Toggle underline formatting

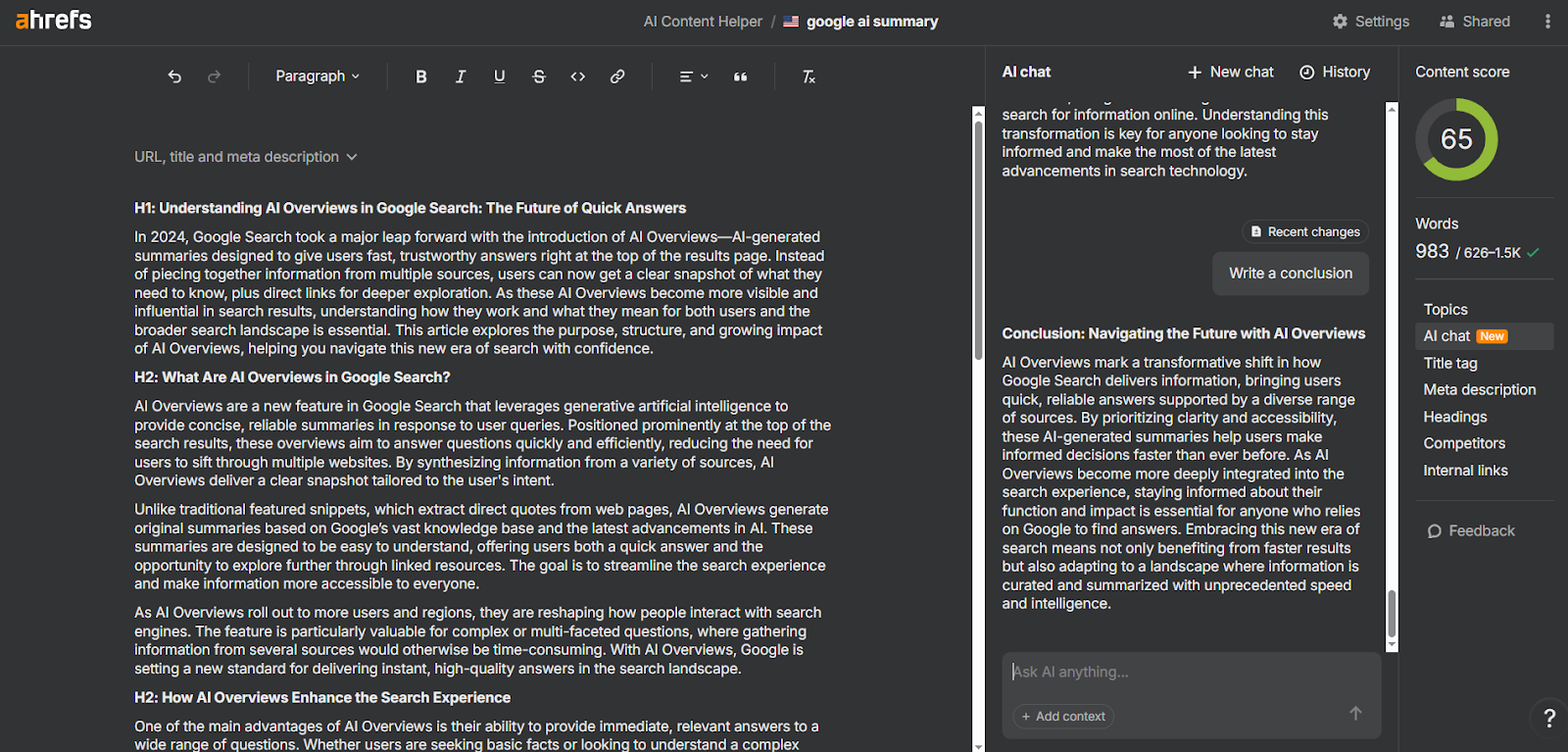click(x=500, y=76)
